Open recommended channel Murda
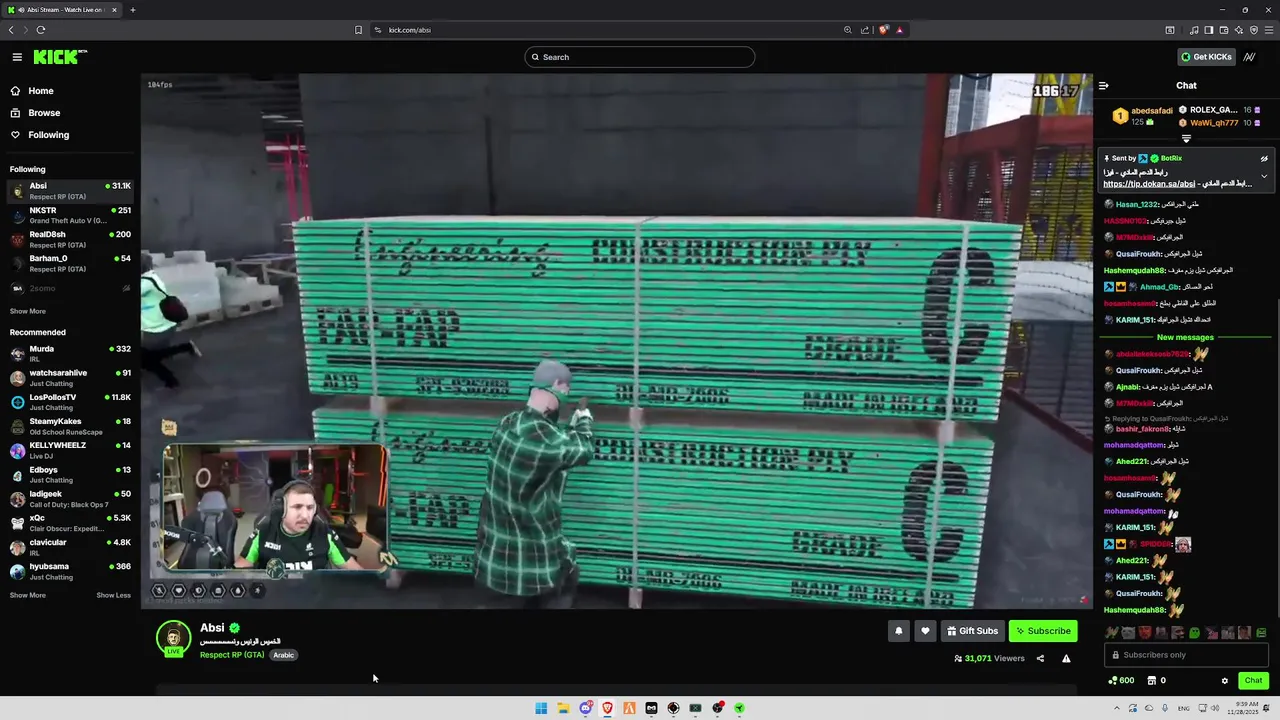The image size is (1280, 720). click(x=70, y=353)
